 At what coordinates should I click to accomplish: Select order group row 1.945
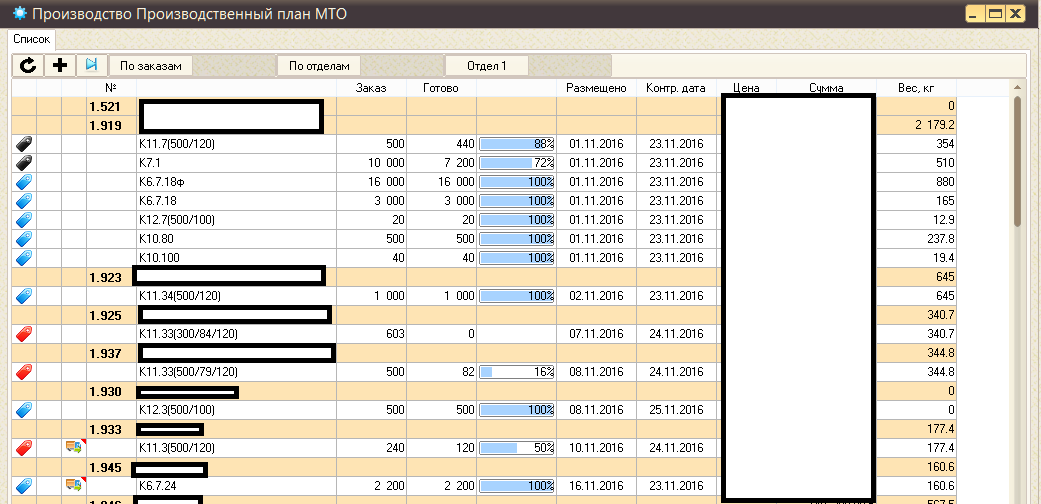[x=485, y=467]
